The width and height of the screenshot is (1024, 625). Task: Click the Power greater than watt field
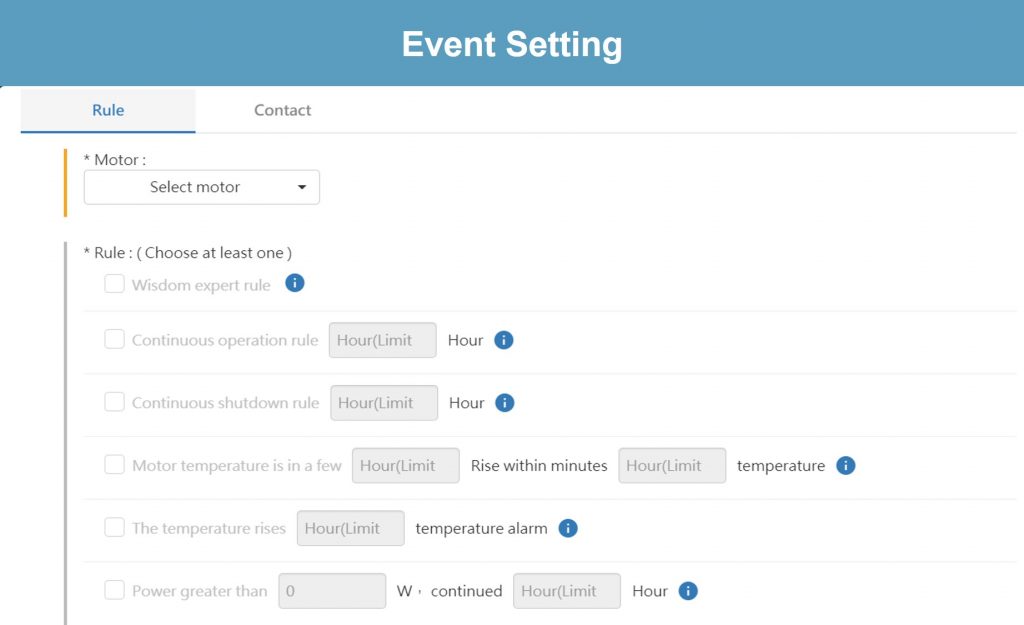[x=332, y=591]
